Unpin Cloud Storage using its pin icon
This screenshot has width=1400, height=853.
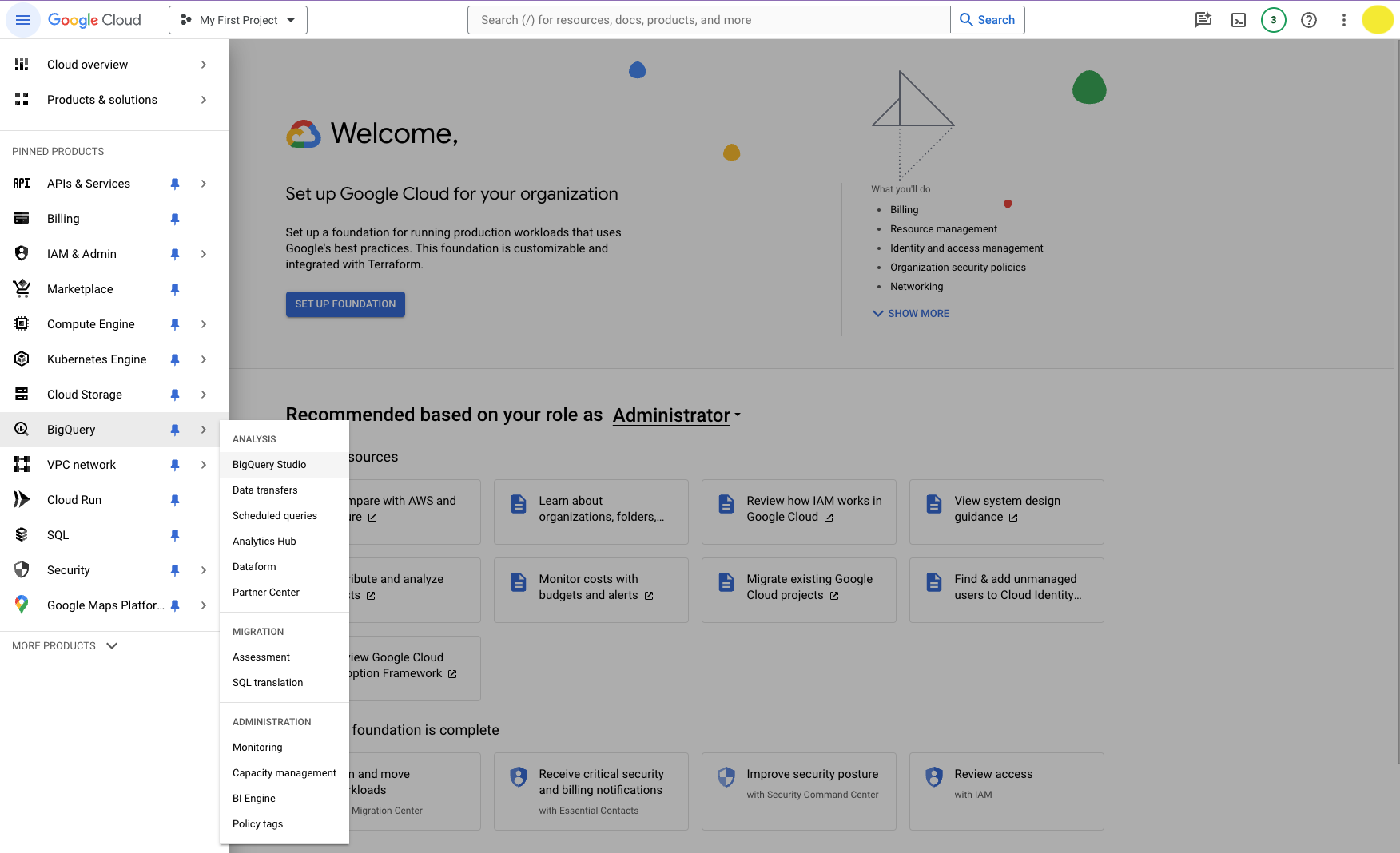[x=175, y=395]
